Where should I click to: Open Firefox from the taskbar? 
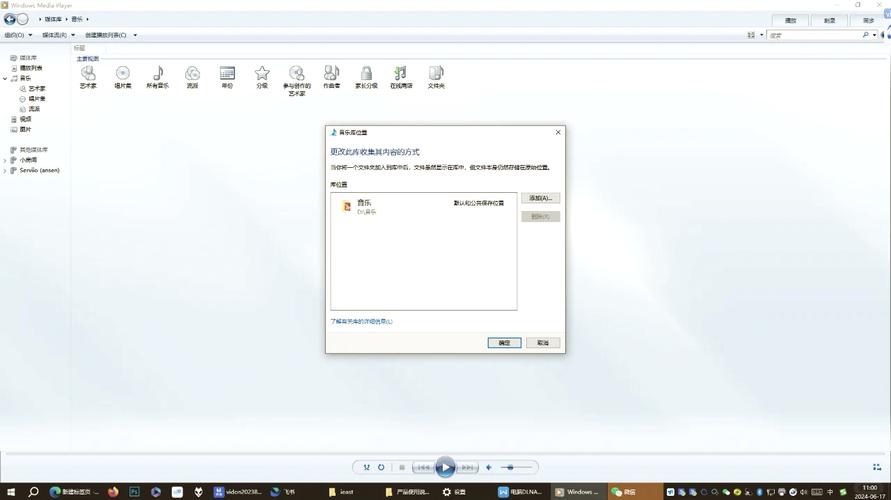coord(113,492)
